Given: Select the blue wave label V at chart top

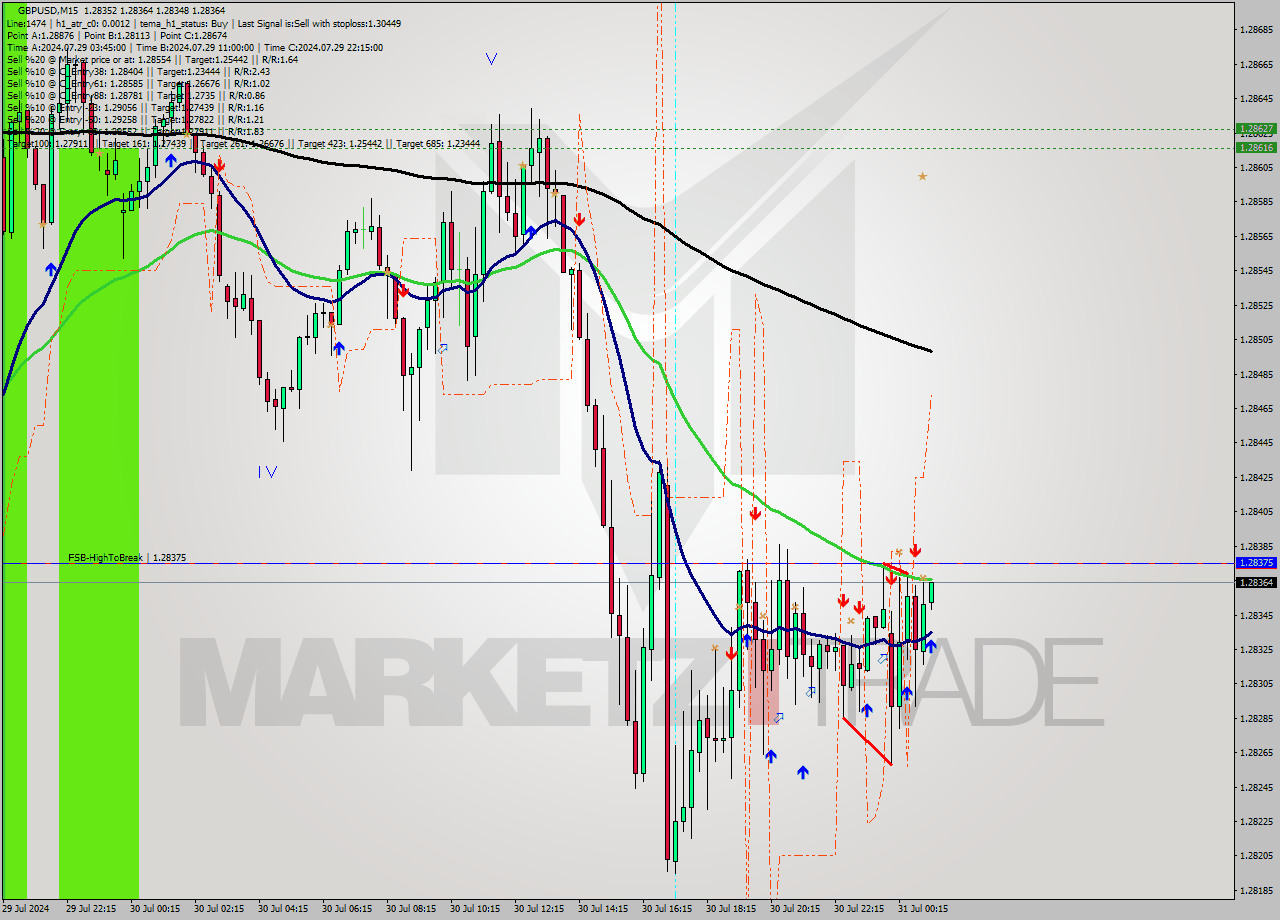Looking at the screenshot, I should coord(491,59).
